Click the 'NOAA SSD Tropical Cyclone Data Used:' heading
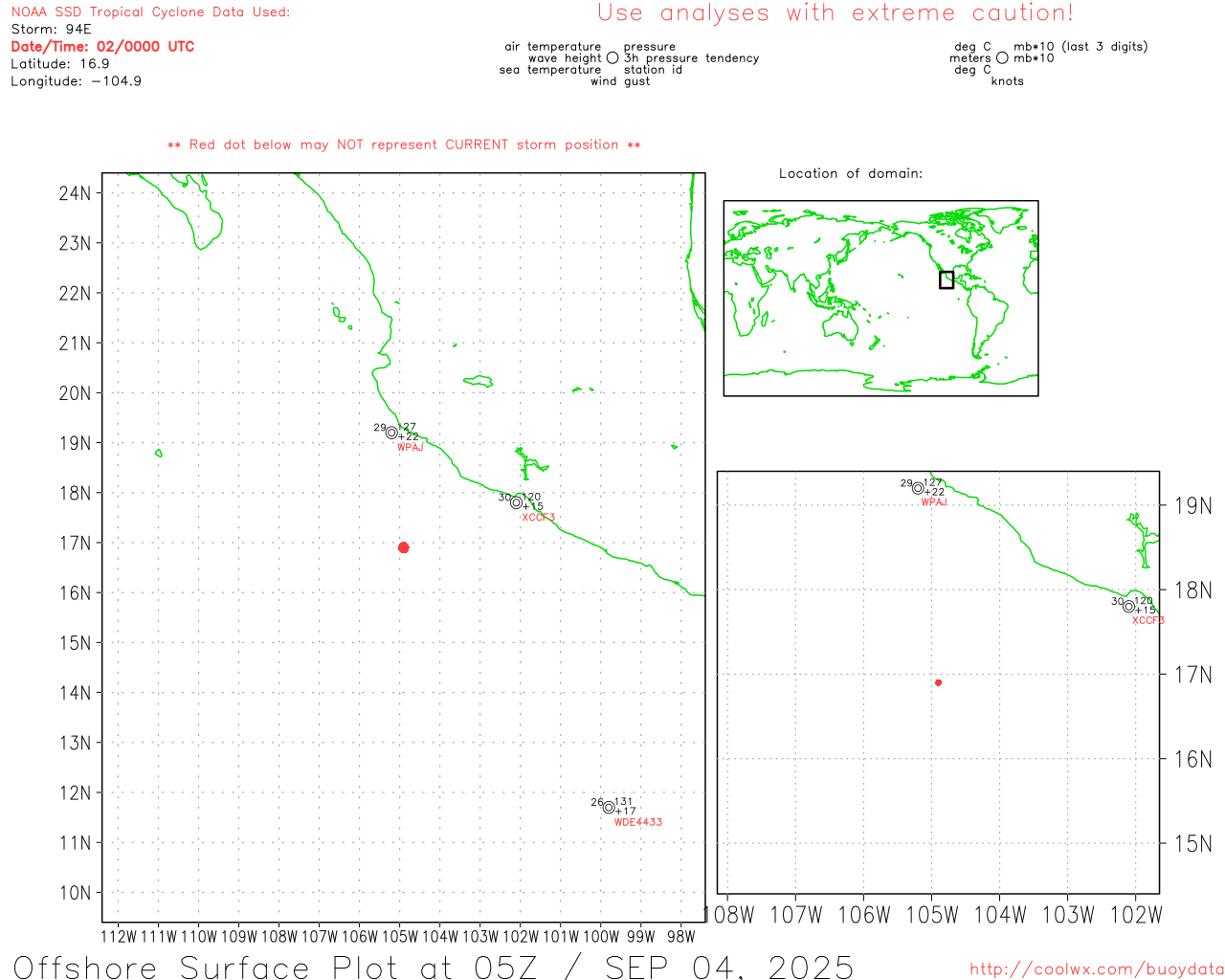 (x=150, y=12)
